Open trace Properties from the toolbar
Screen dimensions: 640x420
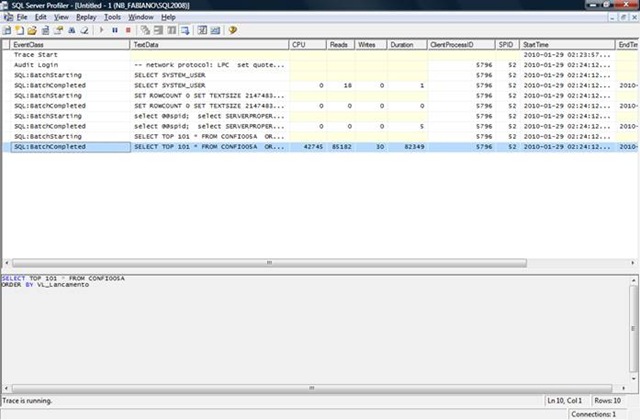(56, 31)
